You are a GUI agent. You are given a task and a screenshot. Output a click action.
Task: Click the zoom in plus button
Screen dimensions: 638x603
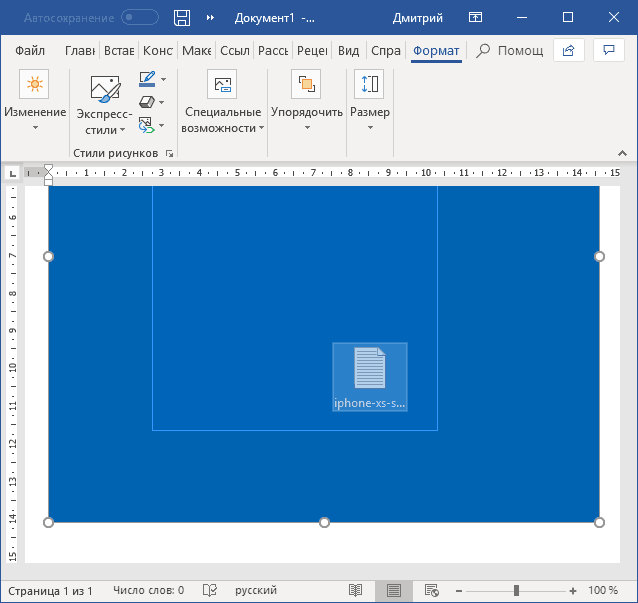(573, 591)
